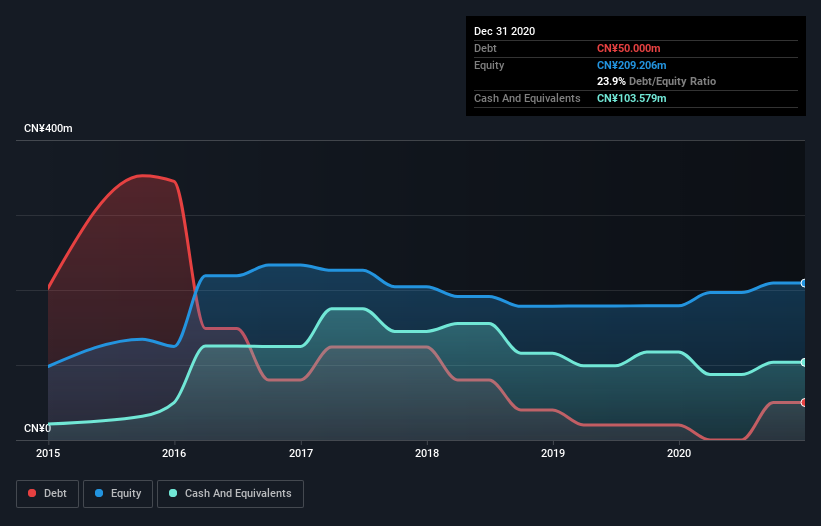Click the Dec 31 2020 tooltip date
Screen dimensions: 821x526
pyautogui.click(x=504, y=31)
